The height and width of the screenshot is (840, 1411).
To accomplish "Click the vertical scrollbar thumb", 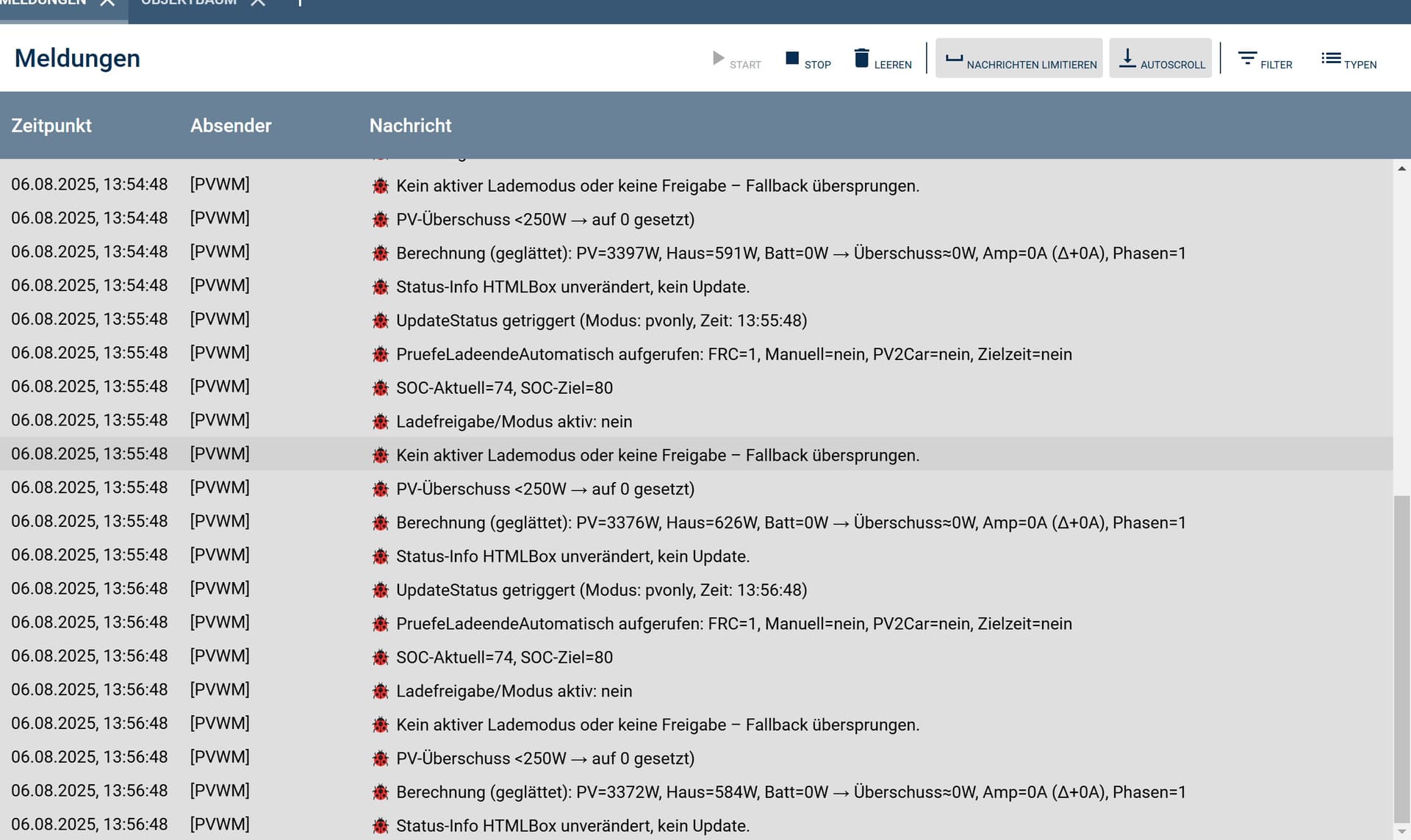I will 1401,658.
